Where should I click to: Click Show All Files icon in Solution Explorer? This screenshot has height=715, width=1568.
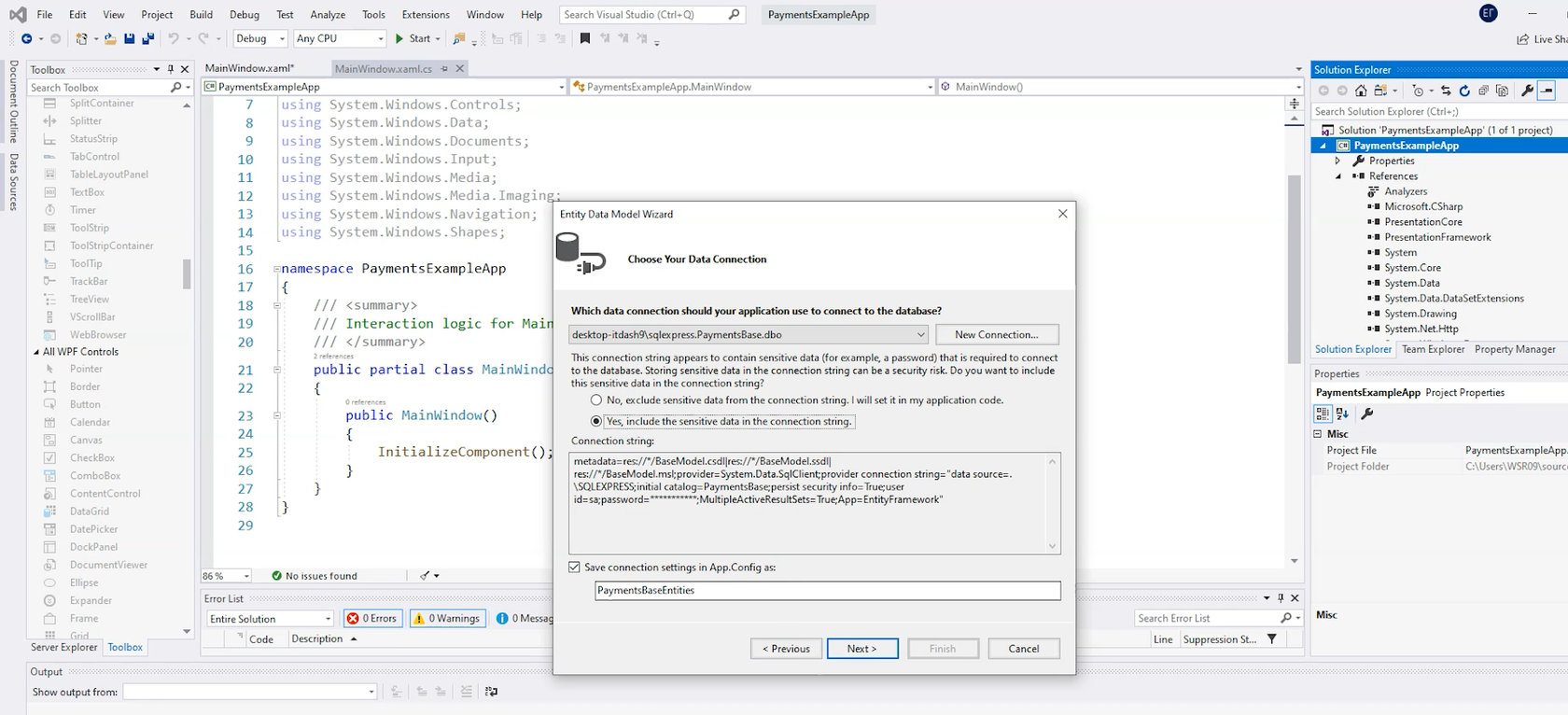(1502, 91)
